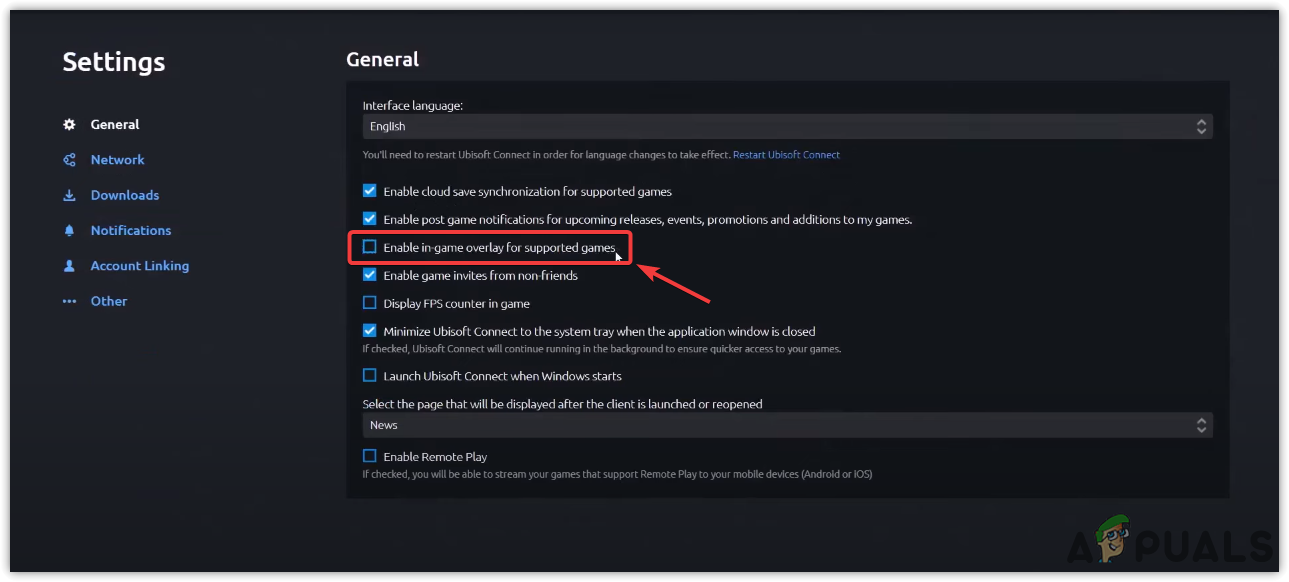Switch to the Downloads settings tab
This screenshot has width=1289, height=582.
tap(125, 195)
